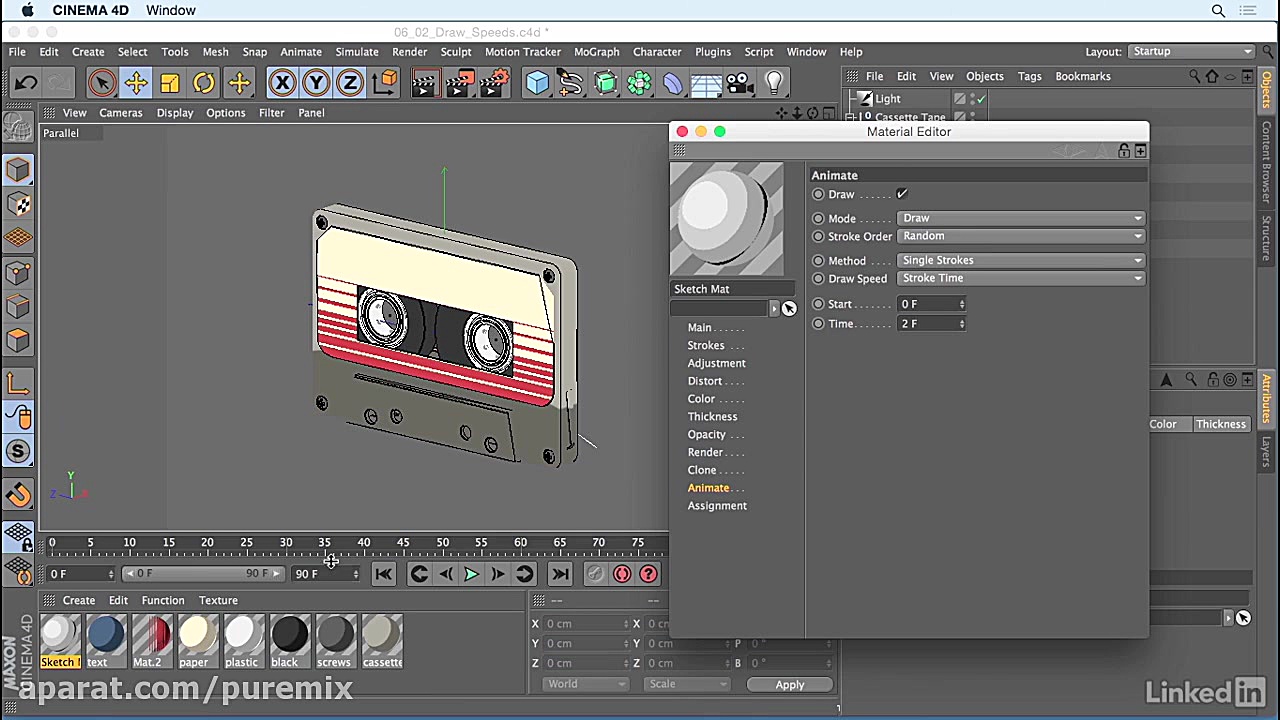The height and width of the screenshot is (720, 1280).
Task: Open the Render Settings icon
Action: point(493,83)
